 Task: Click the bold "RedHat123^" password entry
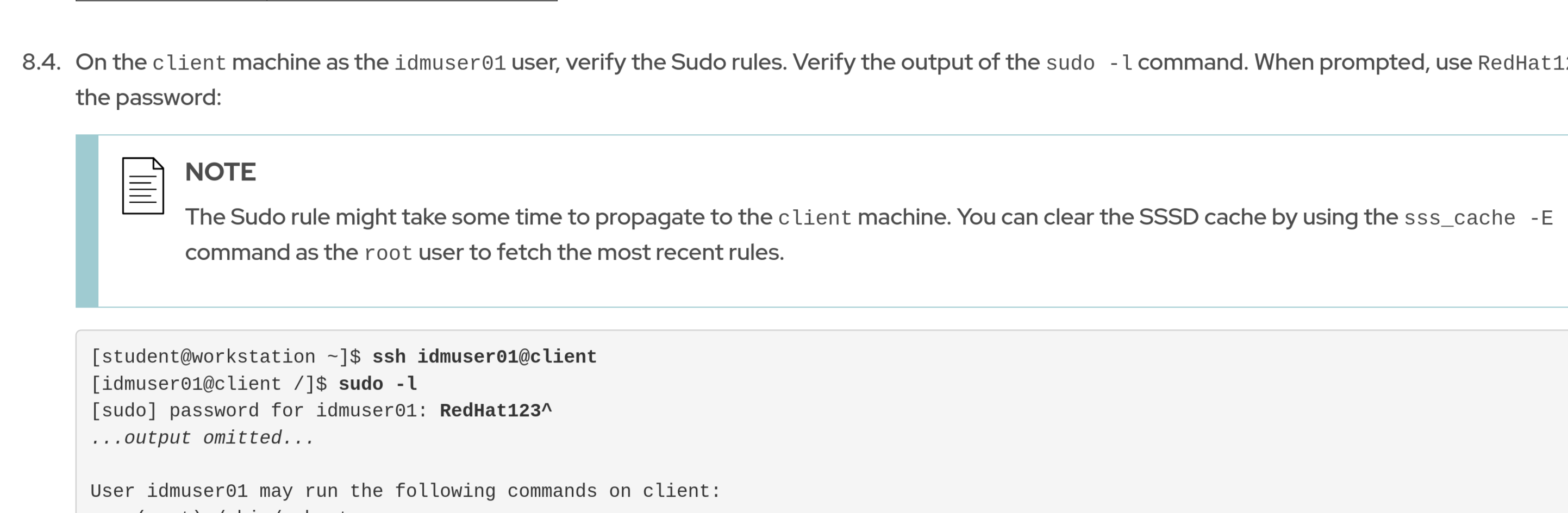[496, 411]
